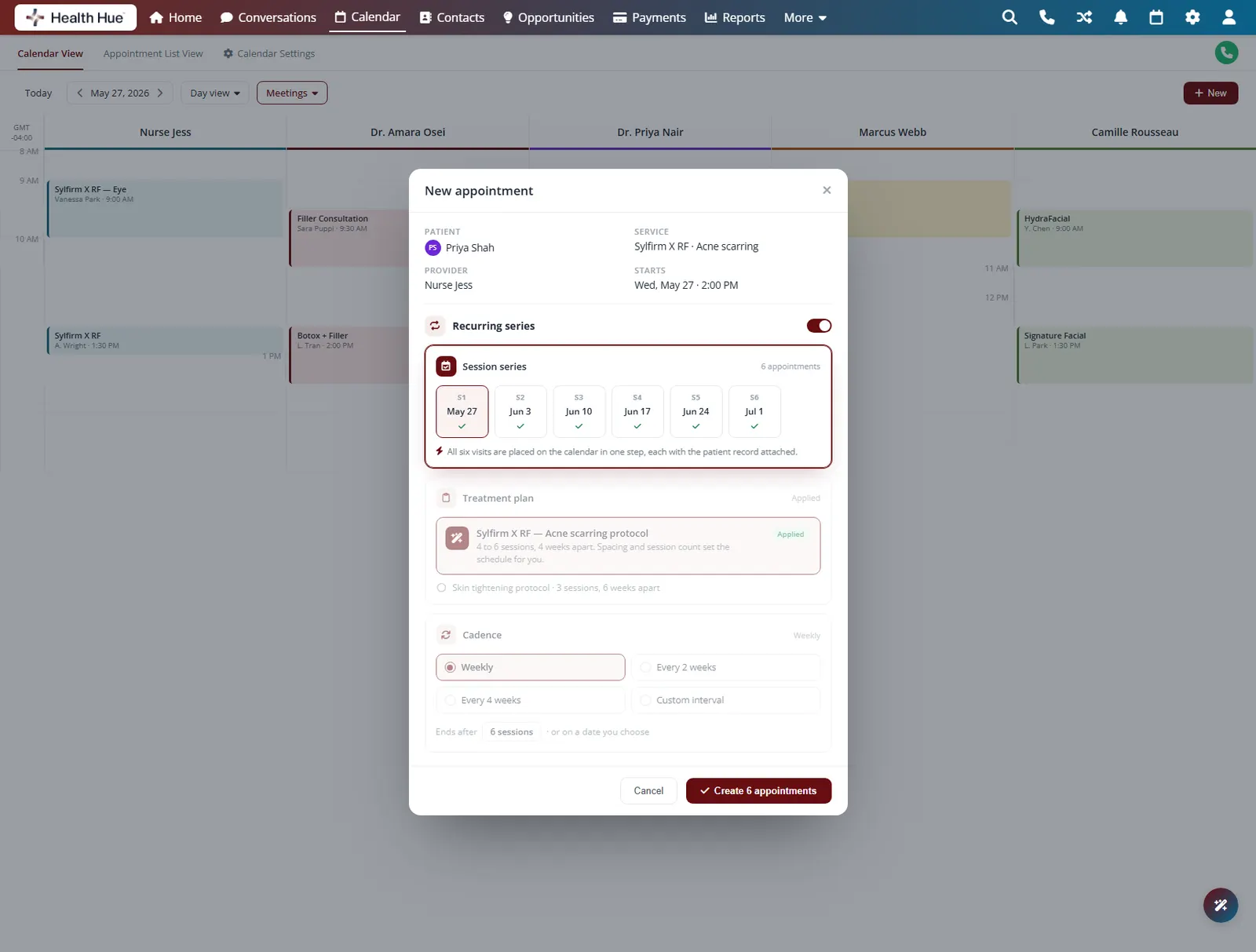Select session S4 Jun 17
1256x952 pixels.
click(637, 411)
